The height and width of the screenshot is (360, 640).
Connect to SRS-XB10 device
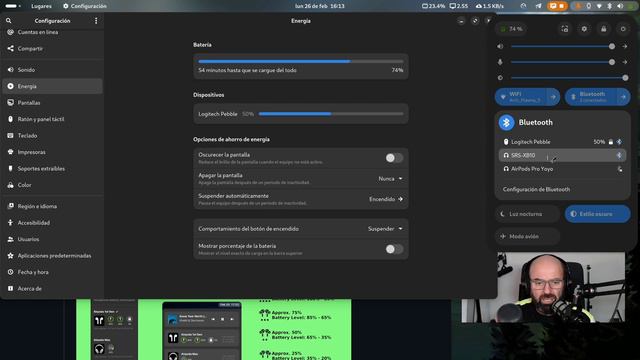(x=562, y=156)
